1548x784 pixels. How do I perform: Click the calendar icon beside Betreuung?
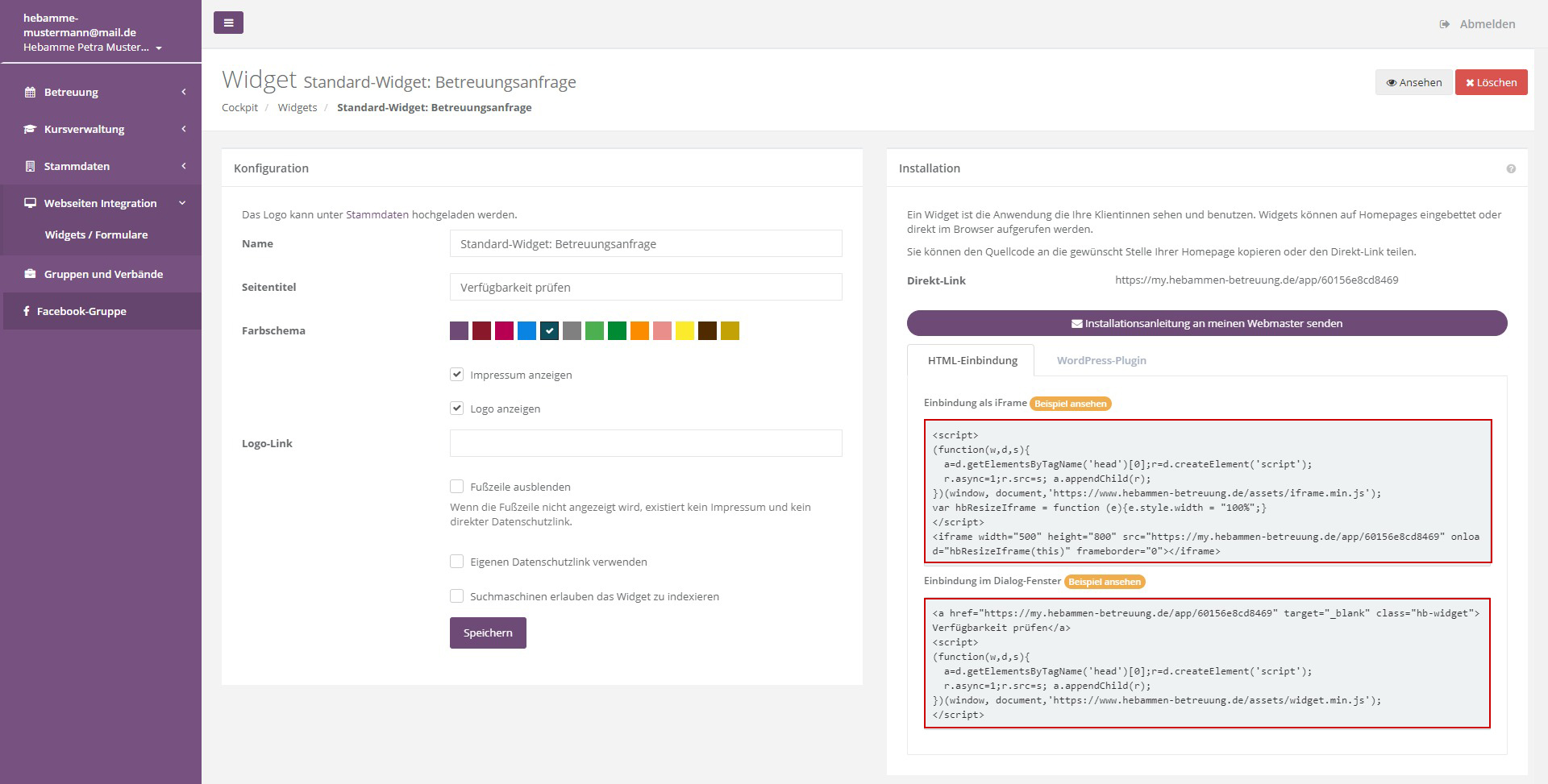tap(31, 92)
